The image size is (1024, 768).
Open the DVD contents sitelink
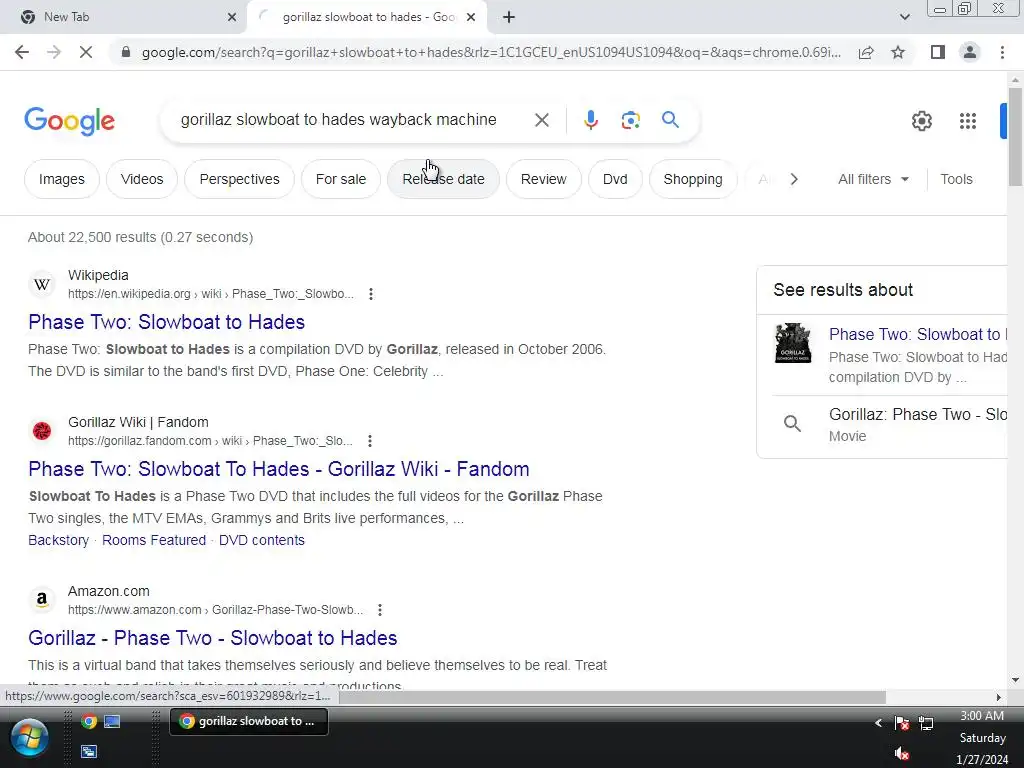[261, 540]
